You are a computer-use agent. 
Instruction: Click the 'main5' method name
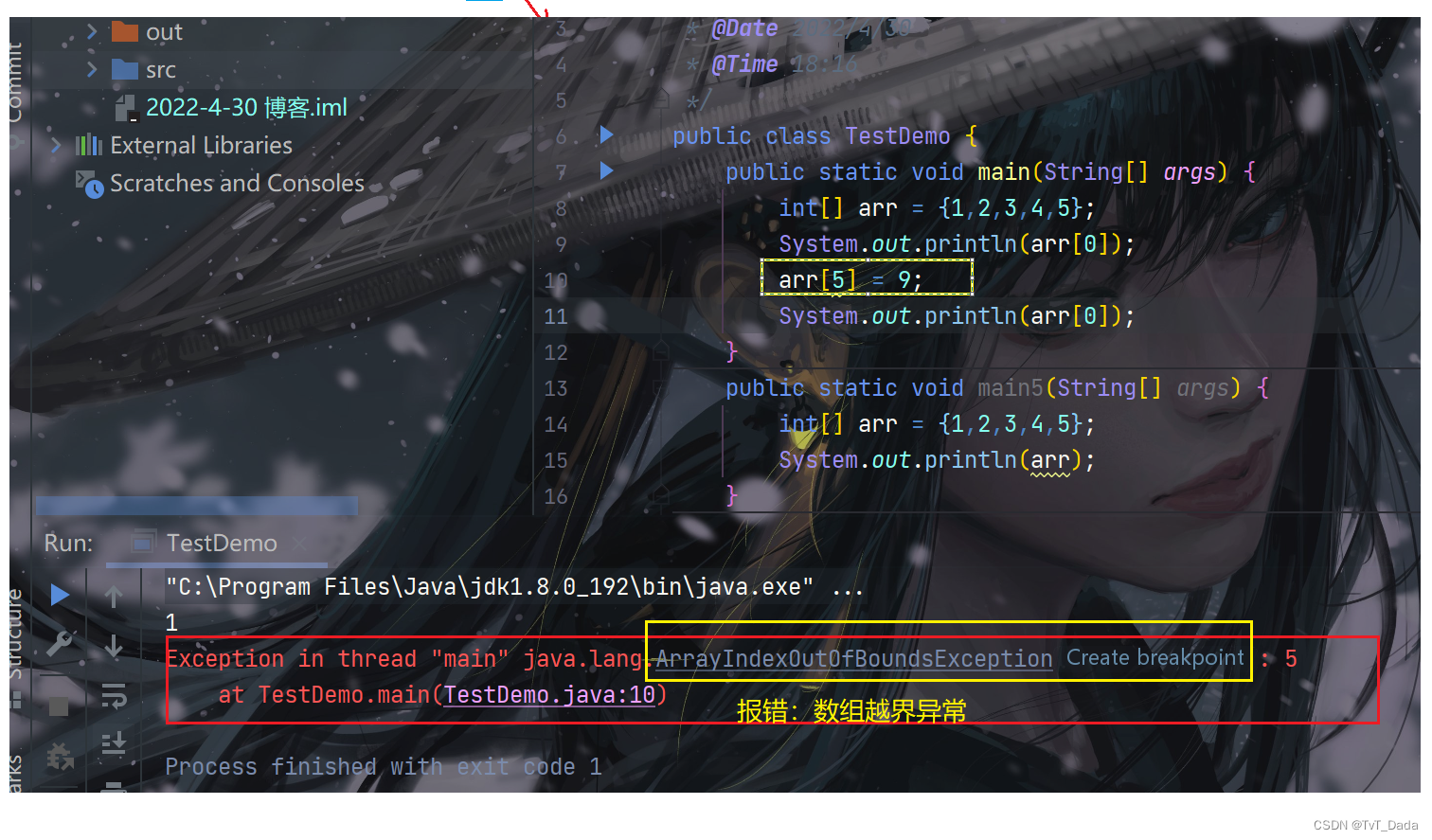point(1010,388)
